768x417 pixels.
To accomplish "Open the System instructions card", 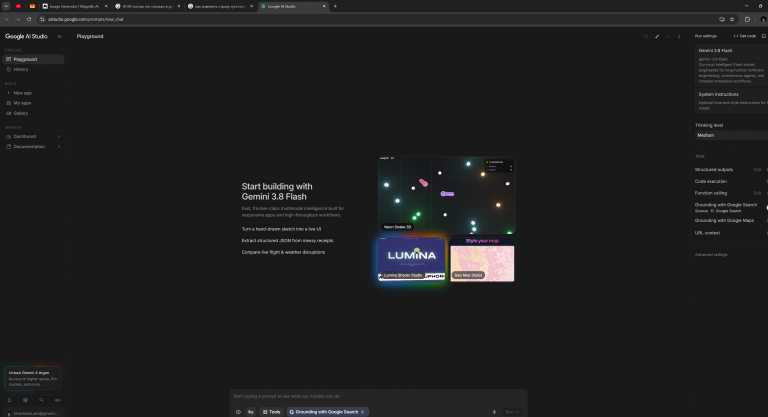I will click(731, 101).
